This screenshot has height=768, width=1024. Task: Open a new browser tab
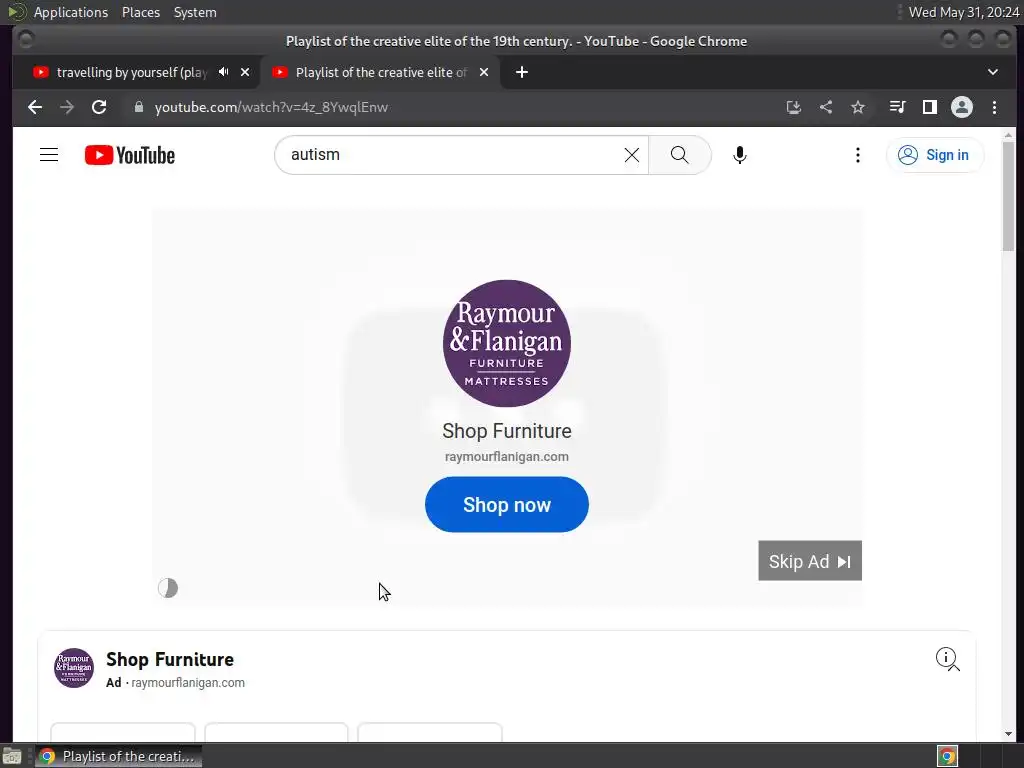coord(522,72)
